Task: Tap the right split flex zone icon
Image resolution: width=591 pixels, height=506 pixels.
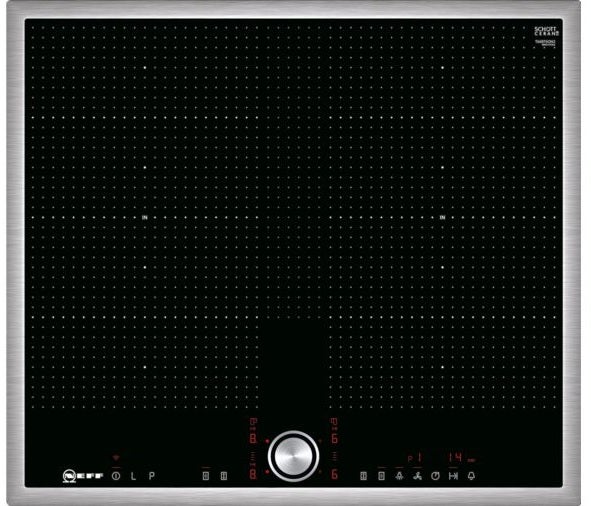Action: [x=364, y=476]
